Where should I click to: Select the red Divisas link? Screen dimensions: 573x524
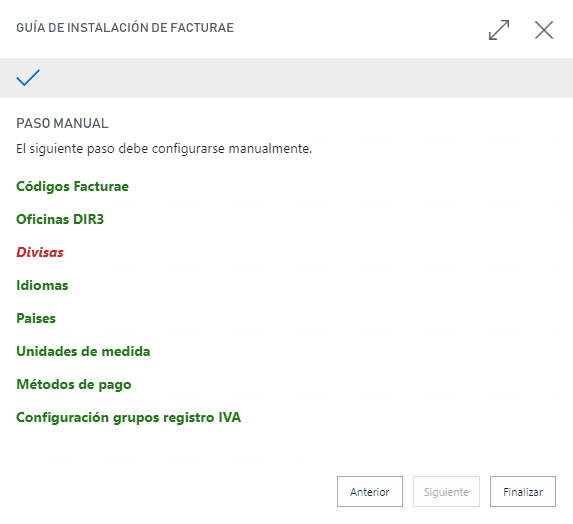[40, 252]
